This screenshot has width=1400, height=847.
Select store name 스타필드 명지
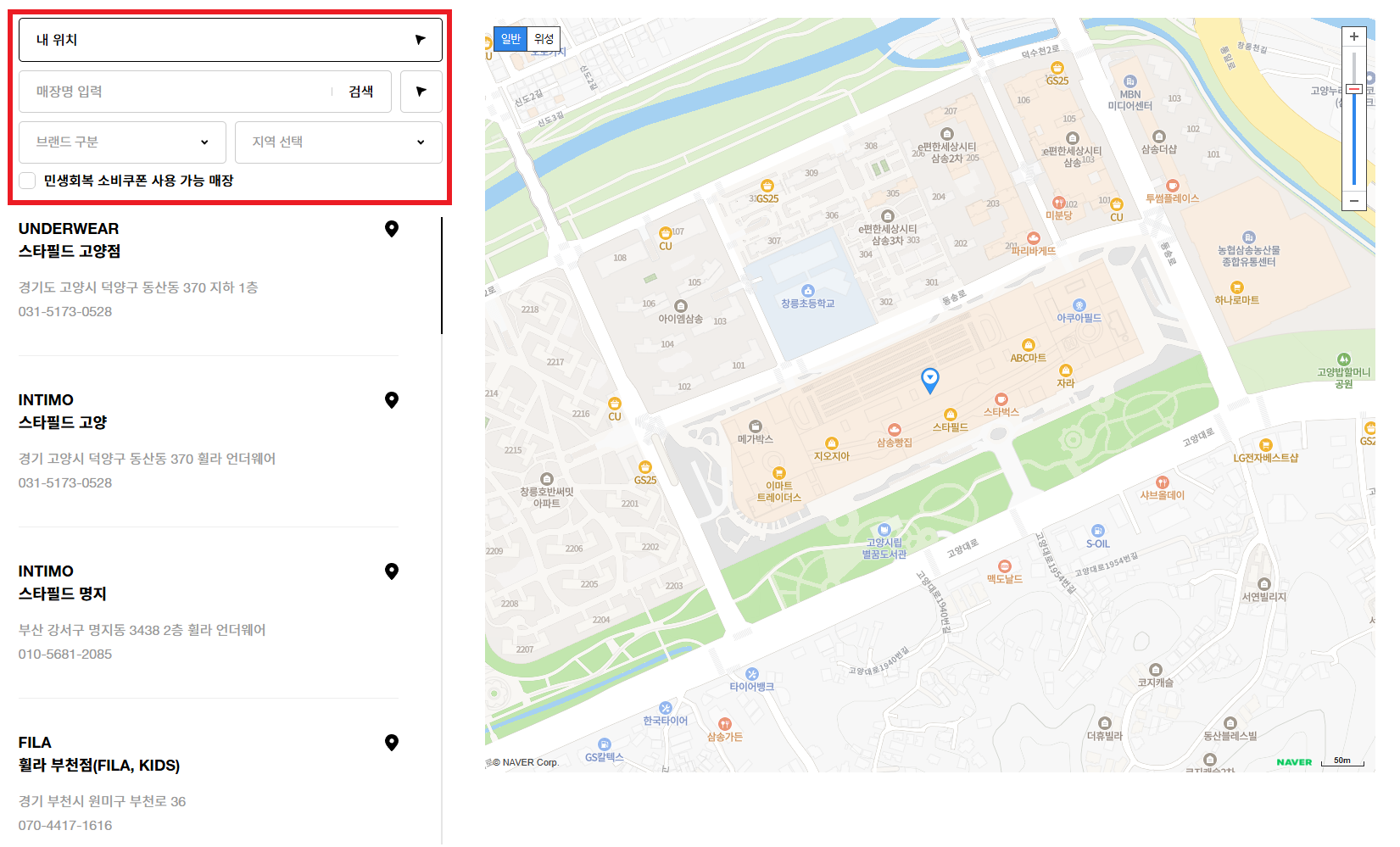pos(63,594)
